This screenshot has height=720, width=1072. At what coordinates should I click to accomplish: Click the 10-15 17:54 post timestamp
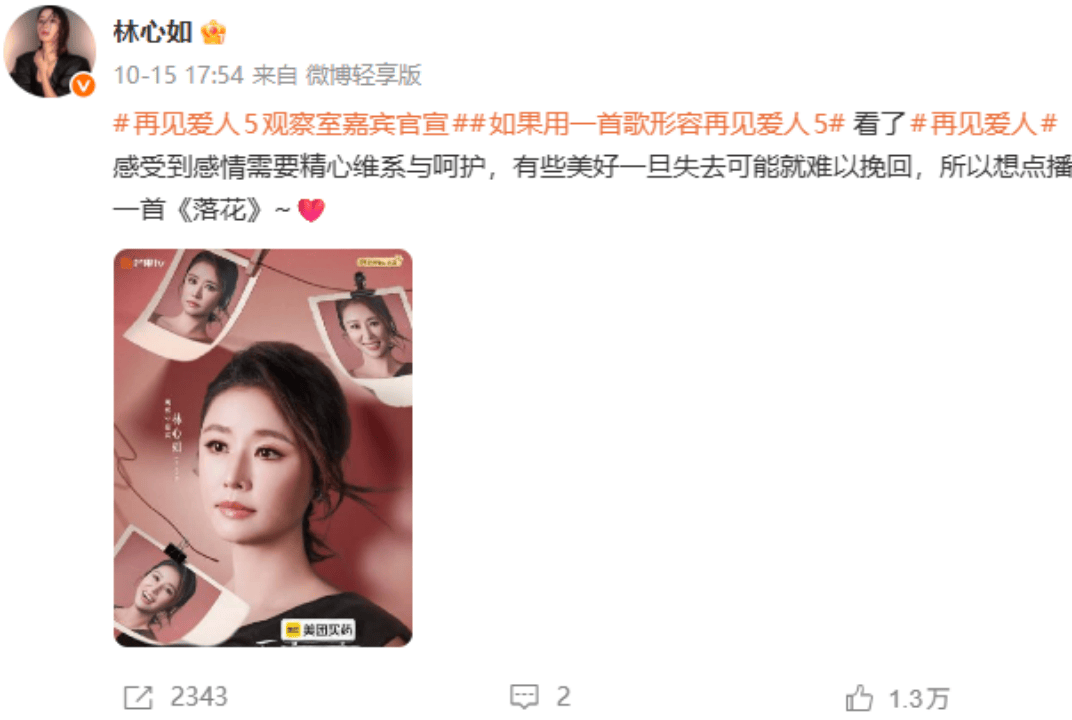point(178,75)
